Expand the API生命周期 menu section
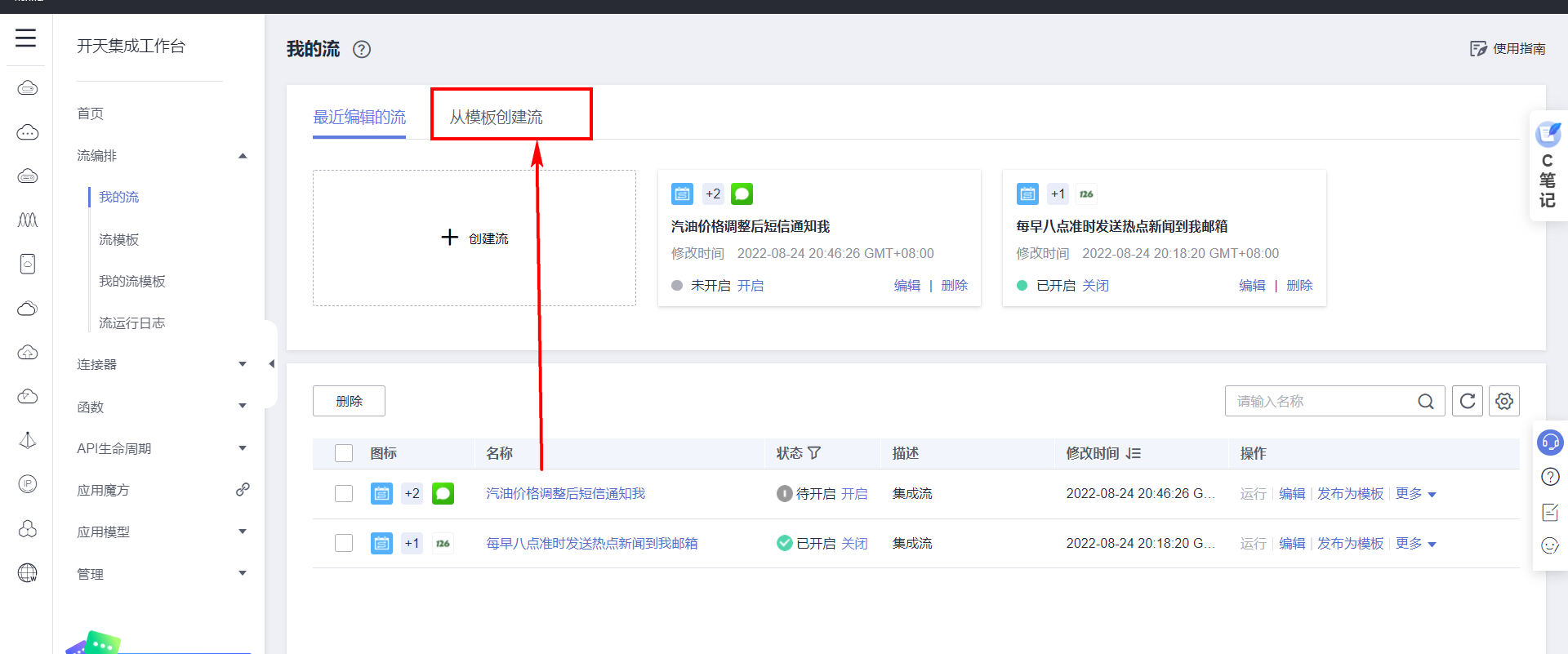This screenshot has height=654, width=1568. [243, 448]
